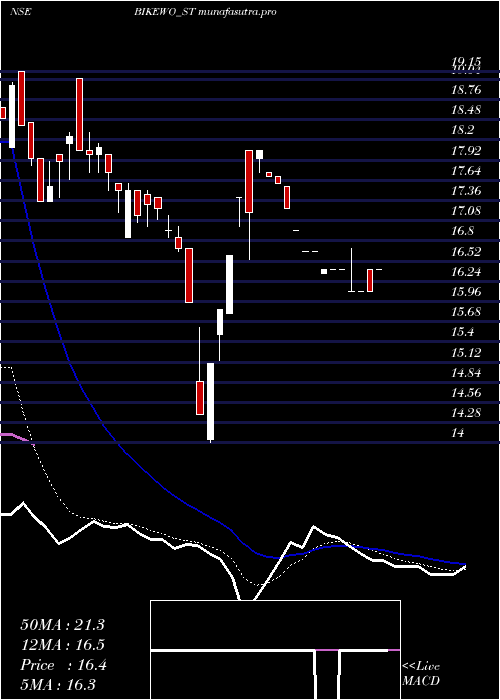This screenshot has height=700, width=500.
Task: Click the 50MA : 21.3 readout
Action: 62,625
